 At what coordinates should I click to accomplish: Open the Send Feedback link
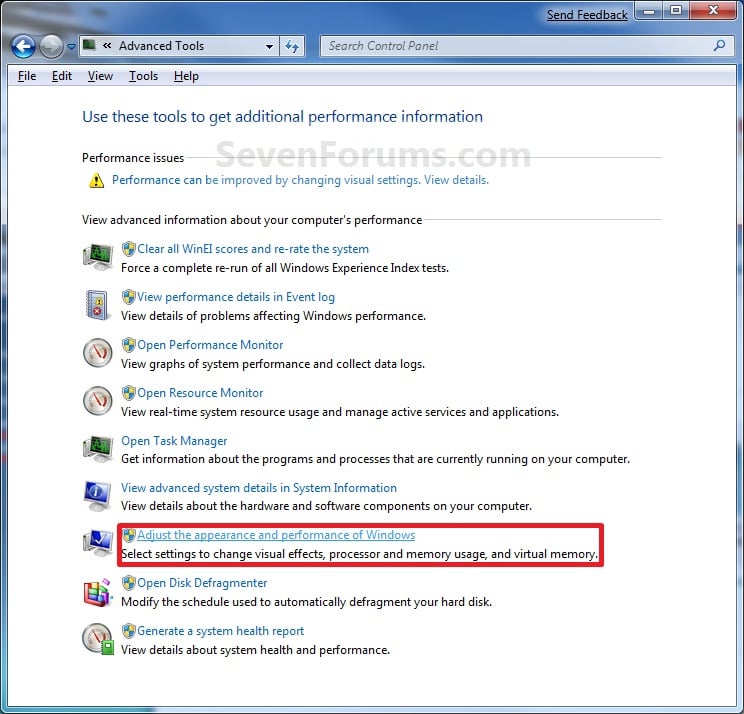pyautogui.click(x=587, y=15)
